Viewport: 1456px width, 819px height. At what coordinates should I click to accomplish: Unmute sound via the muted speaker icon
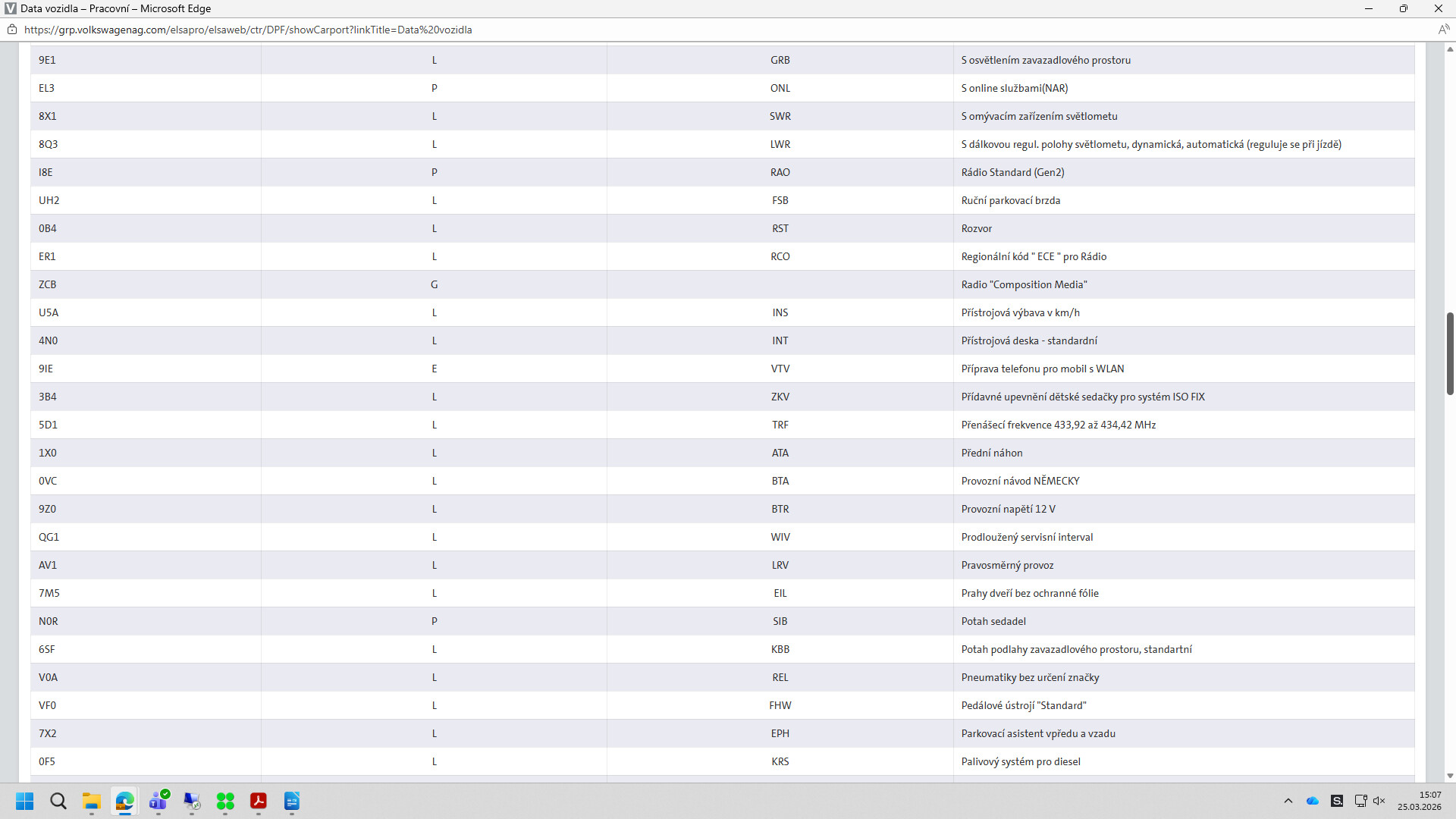click(x=1379, y=801)
